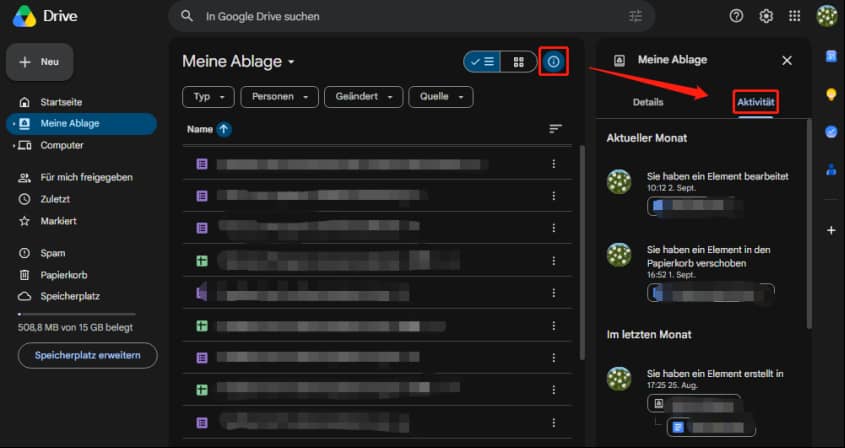Open Google Keep lightbulb in side panel
Screen dimensions: 845x448
coord(831,94)
